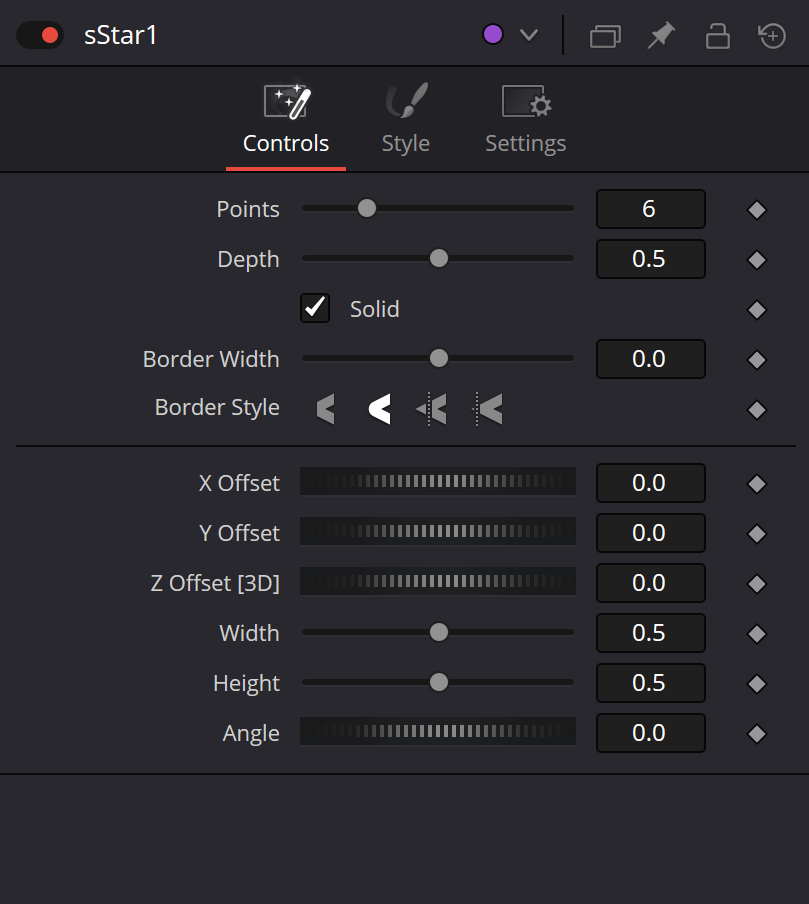Click the reset settings clock icon
The image size is (809, 904).
click(772, 36)
